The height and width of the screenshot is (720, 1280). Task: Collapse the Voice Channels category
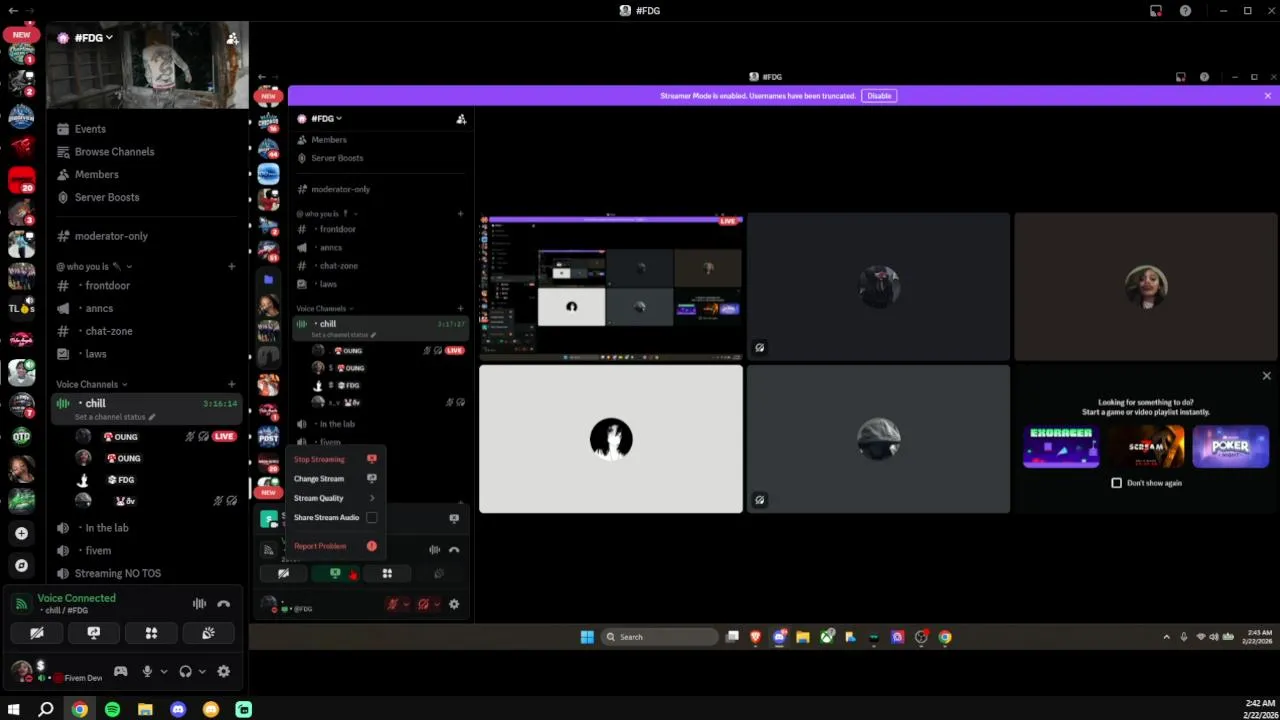click(x=92, y=384)
